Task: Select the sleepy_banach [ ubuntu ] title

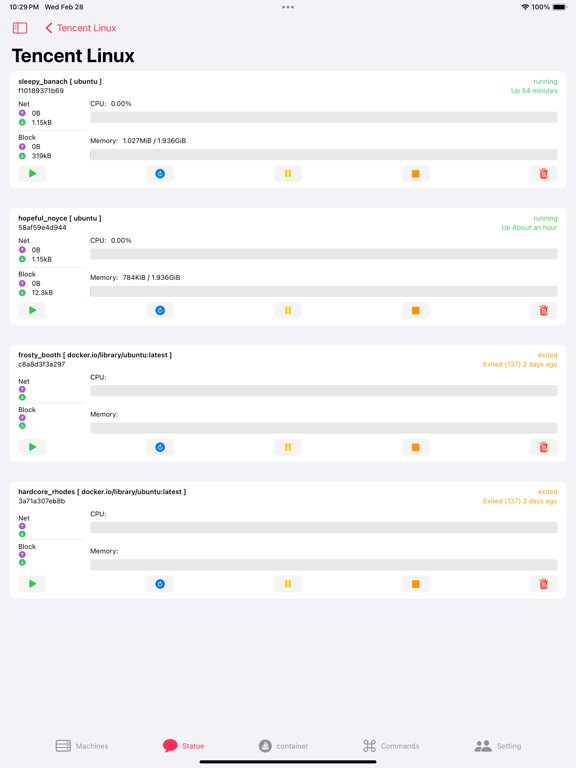Action: [x=60, y=81]
